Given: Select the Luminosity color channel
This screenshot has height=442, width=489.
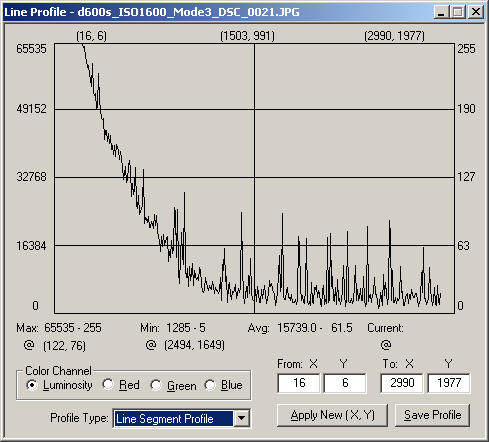Looking at the screenshot, I should pos(32,385).
